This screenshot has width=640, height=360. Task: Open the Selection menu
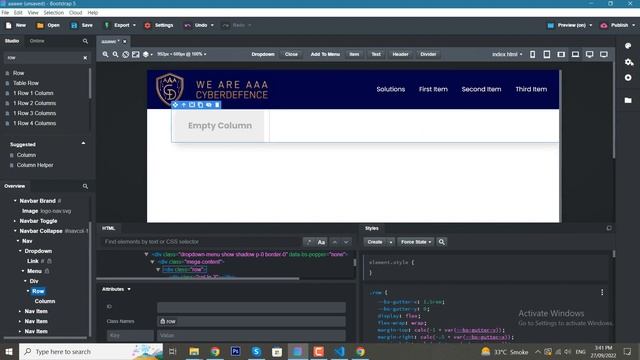coord(53,13)
